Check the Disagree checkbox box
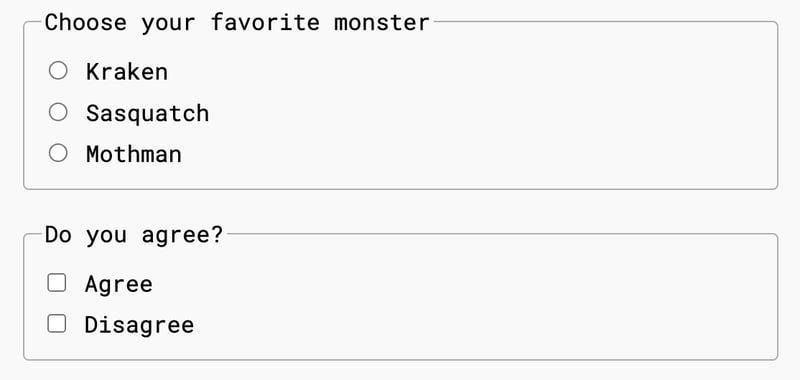 click(57, 323)
